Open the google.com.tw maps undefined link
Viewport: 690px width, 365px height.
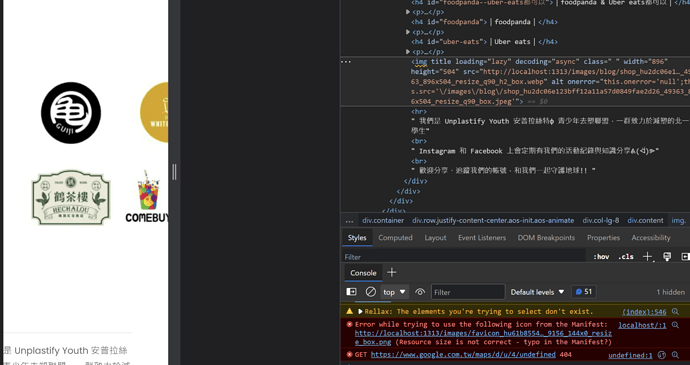(x=463, y=354)
